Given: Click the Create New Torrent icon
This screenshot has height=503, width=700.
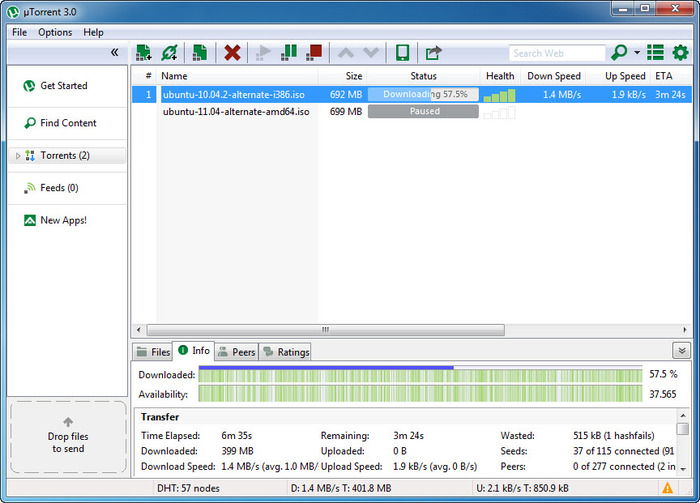Looking at the screenshot, I should pos(200,53).
